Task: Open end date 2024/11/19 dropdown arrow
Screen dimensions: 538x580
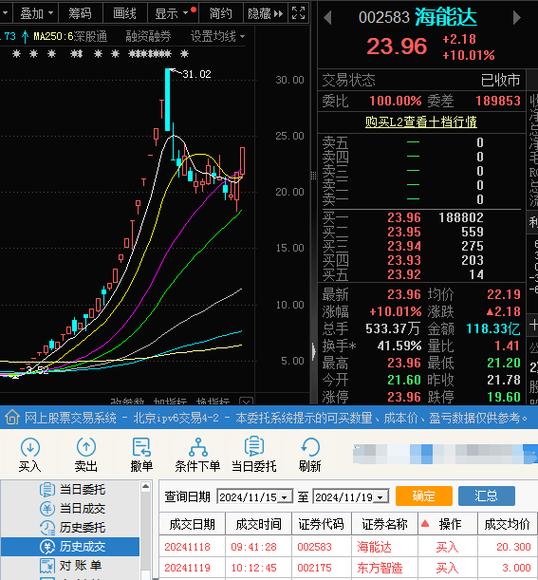Action: coord(381,497)
